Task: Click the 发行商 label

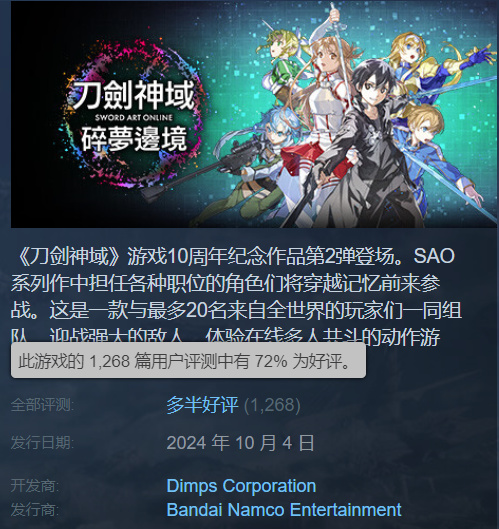Action: (x=35, y=509)
